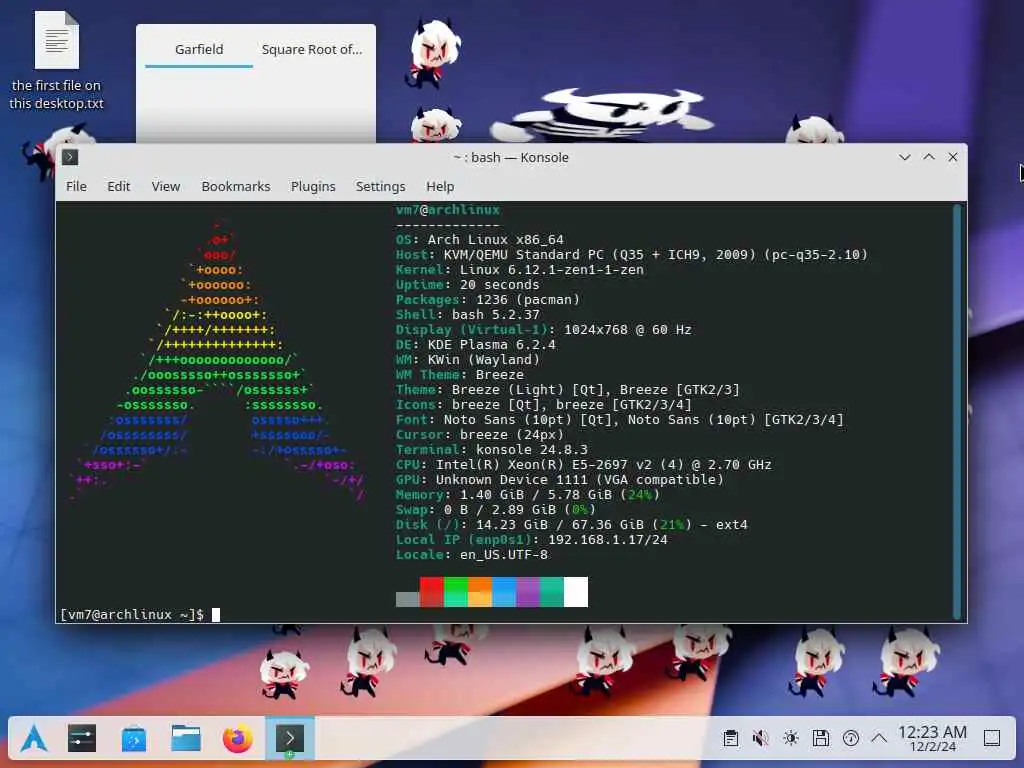Close the Konsole window
Image resolution: width=1024 pixels, height=768 pixels.
(x=953, y=157)
